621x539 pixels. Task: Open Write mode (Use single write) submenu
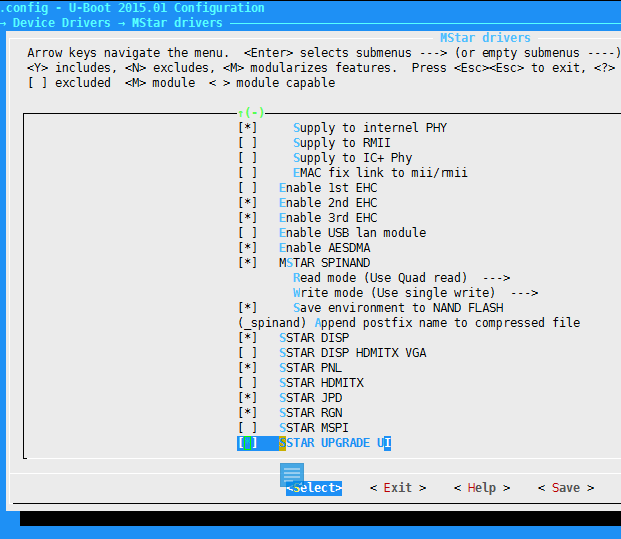click(415, 293)
